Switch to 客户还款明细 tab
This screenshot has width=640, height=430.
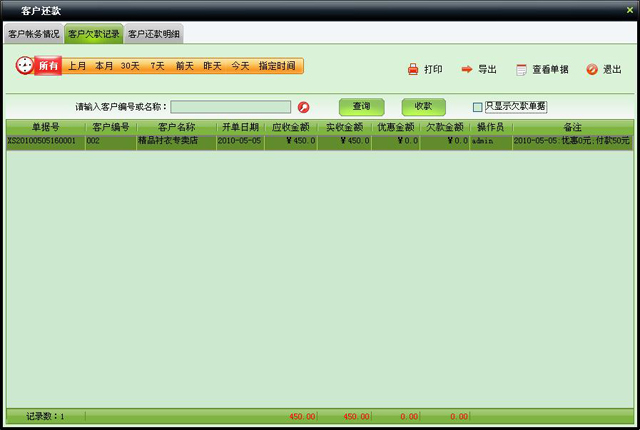[x=154, y=34]
